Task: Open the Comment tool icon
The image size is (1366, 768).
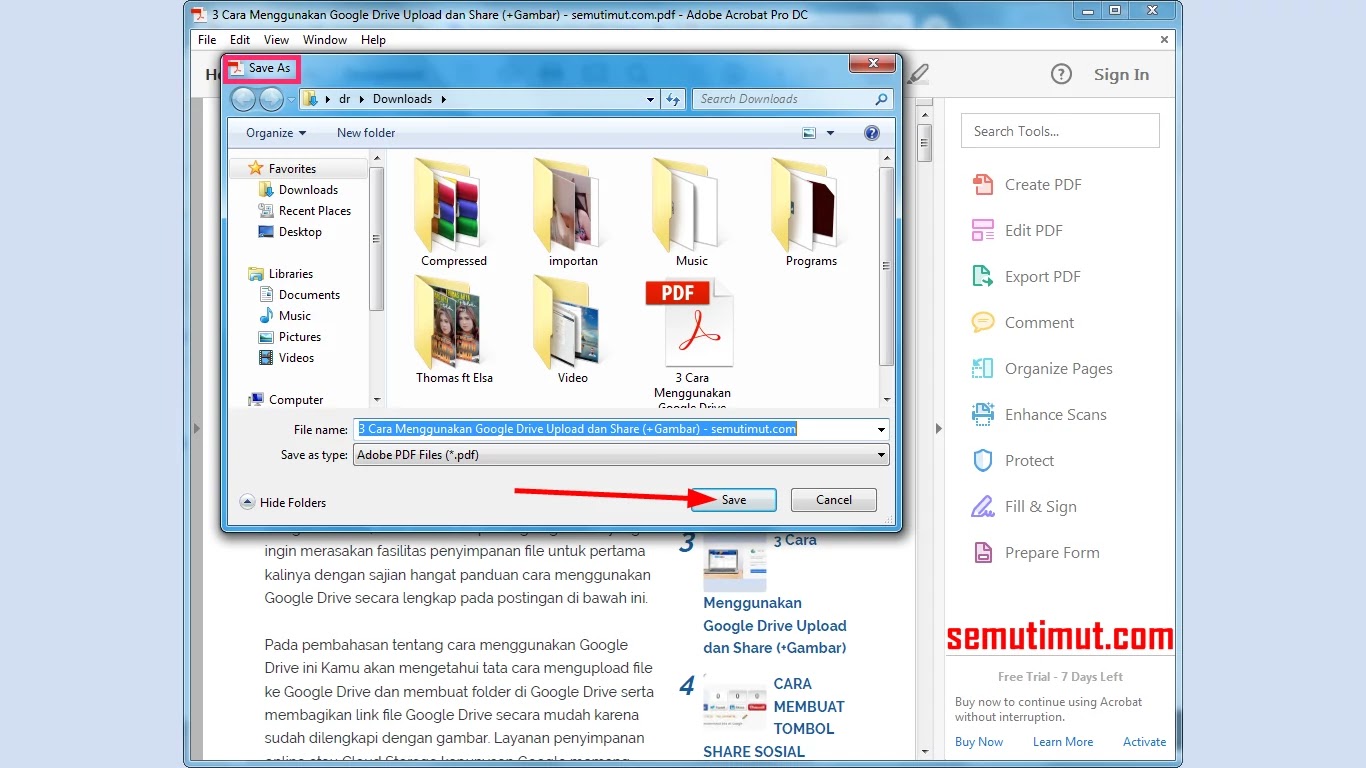Action: click(983, 322)
